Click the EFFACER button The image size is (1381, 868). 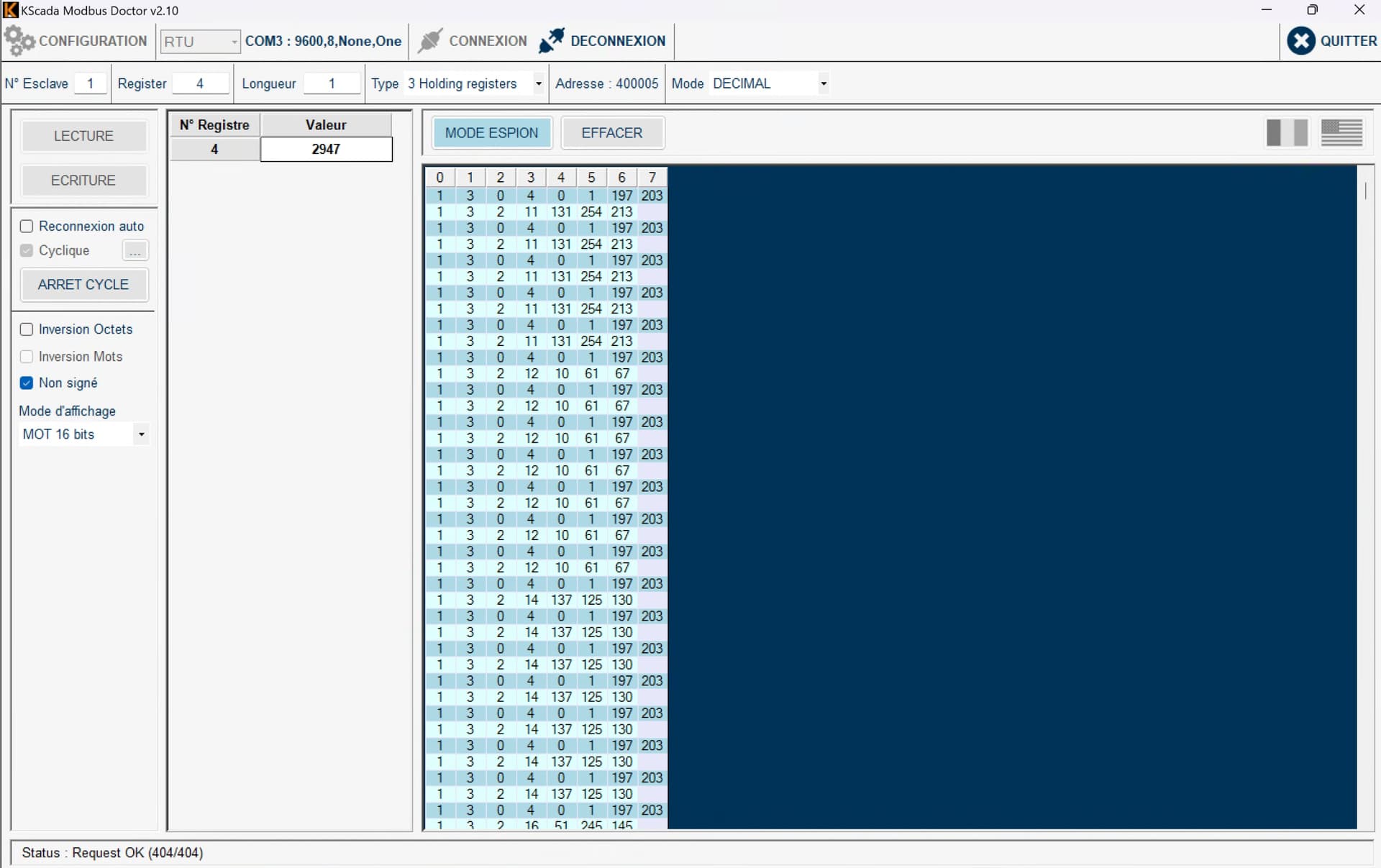(x=612, y=133)
